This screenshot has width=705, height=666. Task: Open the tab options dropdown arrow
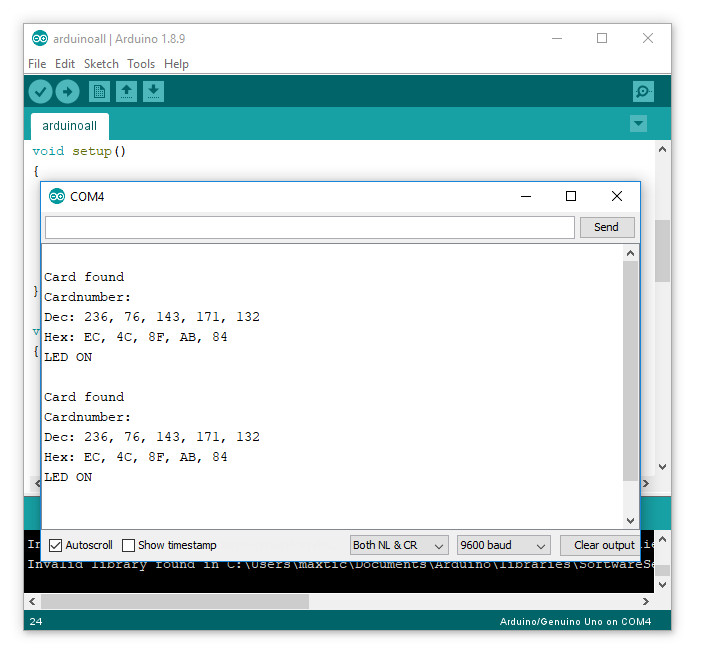tap(638, 124)
